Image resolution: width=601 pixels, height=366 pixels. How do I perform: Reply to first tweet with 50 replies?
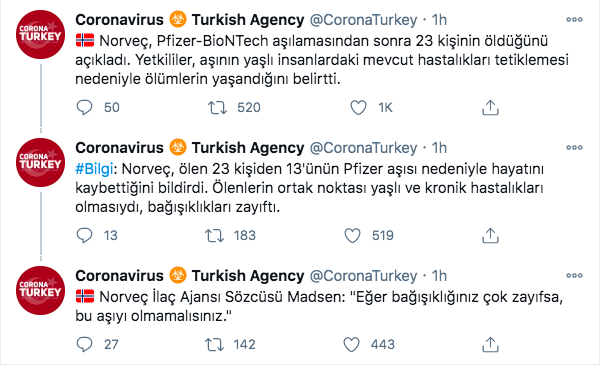[84, 108]
